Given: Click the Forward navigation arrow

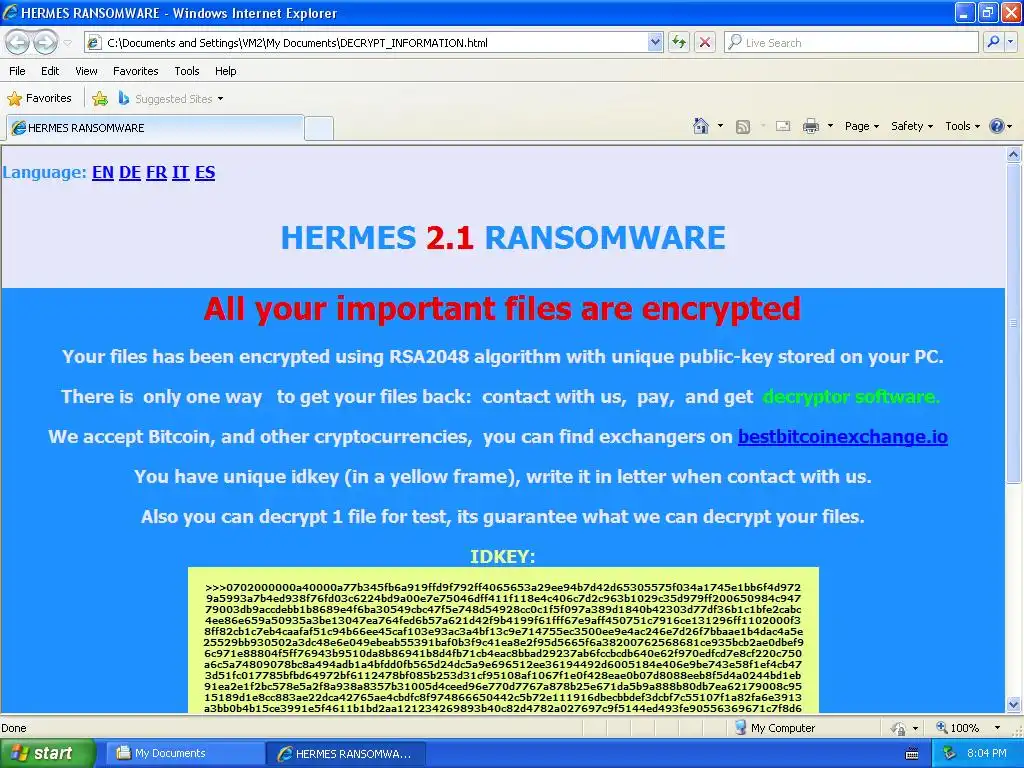Looking at the screenshot, I should [45, 42].
